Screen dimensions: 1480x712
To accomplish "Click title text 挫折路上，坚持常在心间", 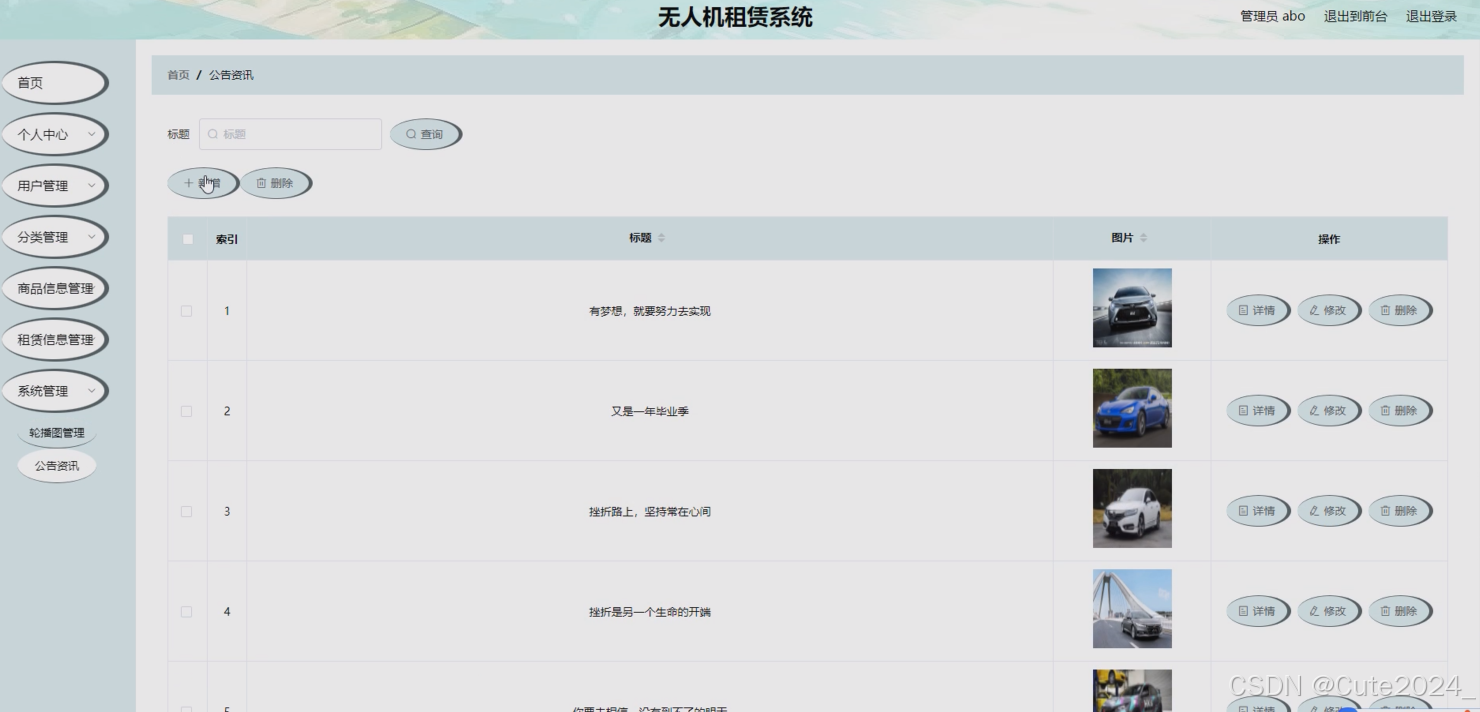I will point(650,511).
